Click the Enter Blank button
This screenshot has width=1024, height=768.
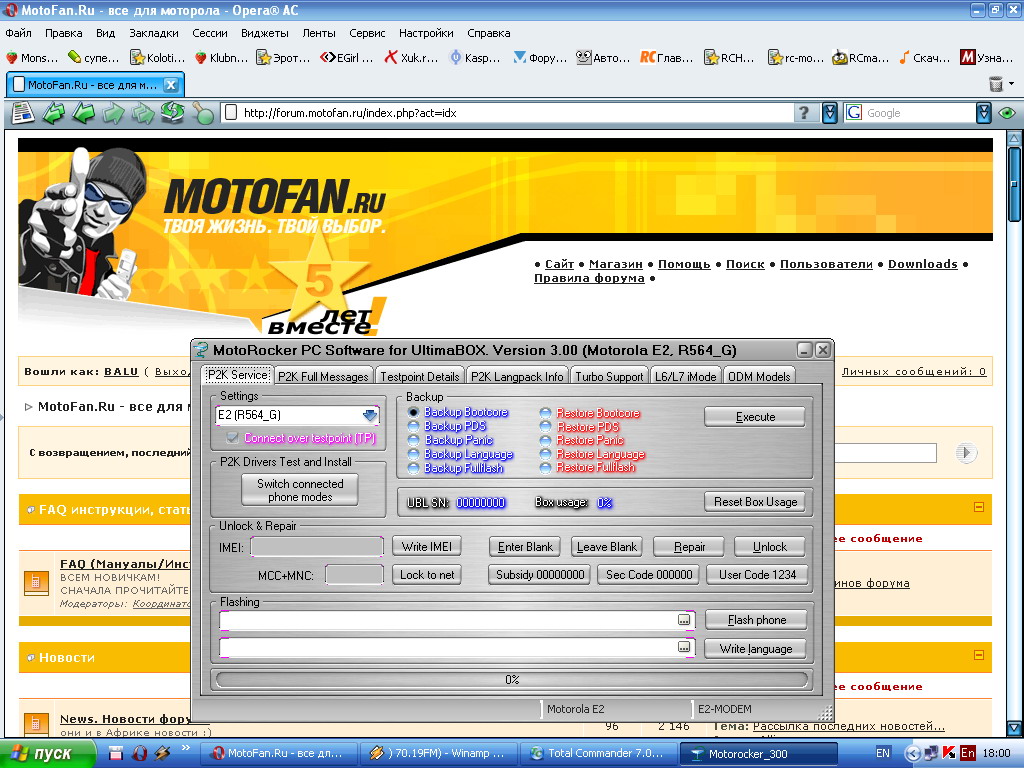tap(525, 547)
